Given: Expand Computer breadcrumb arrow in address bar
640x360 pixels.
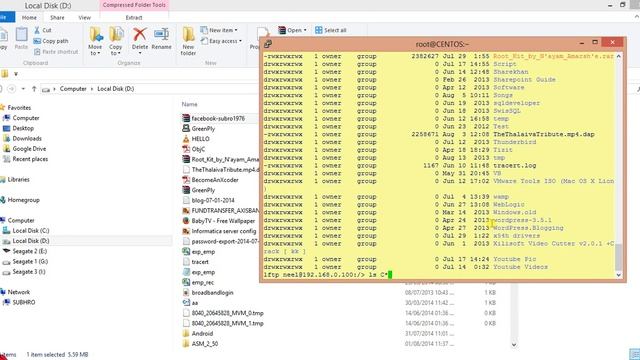Looking at the screenshot, I should click(x=91, y=89).
